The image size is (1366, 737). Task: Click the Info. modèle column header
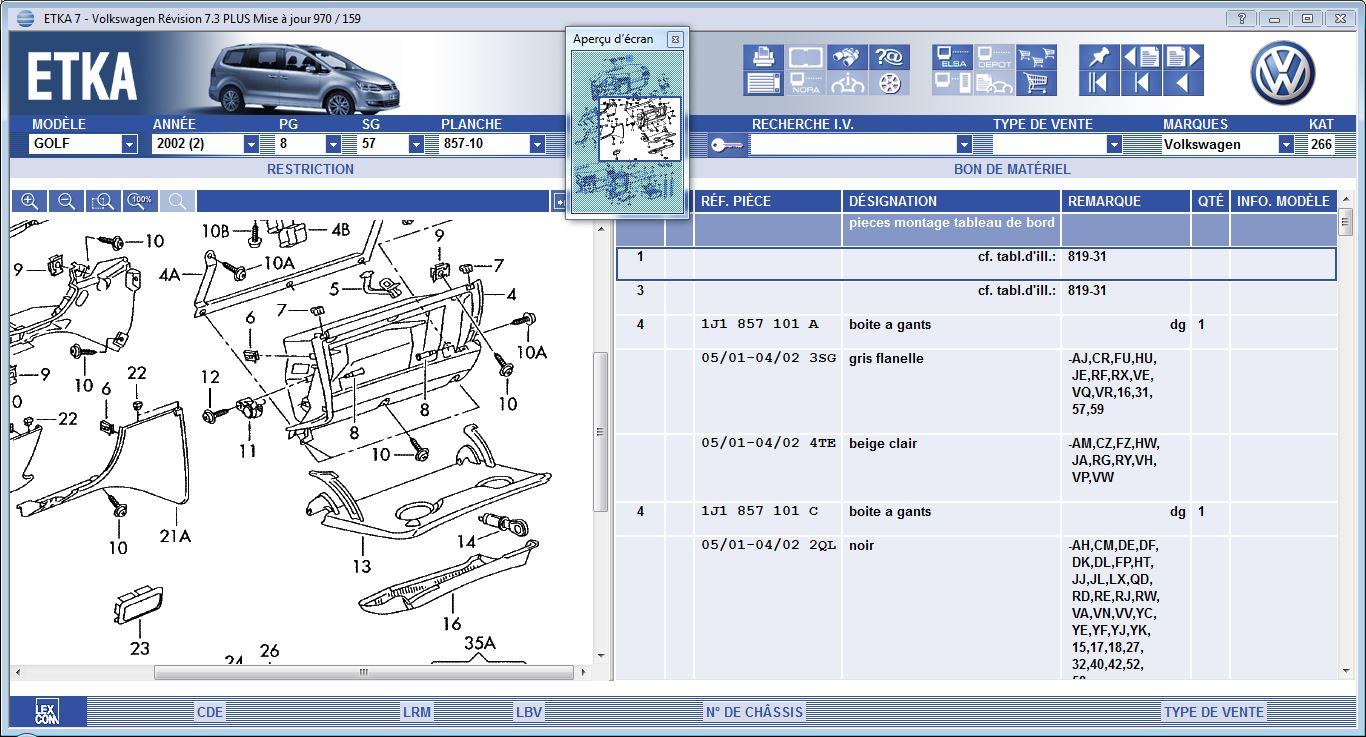pyautogui.click(x=1284, y=201)
